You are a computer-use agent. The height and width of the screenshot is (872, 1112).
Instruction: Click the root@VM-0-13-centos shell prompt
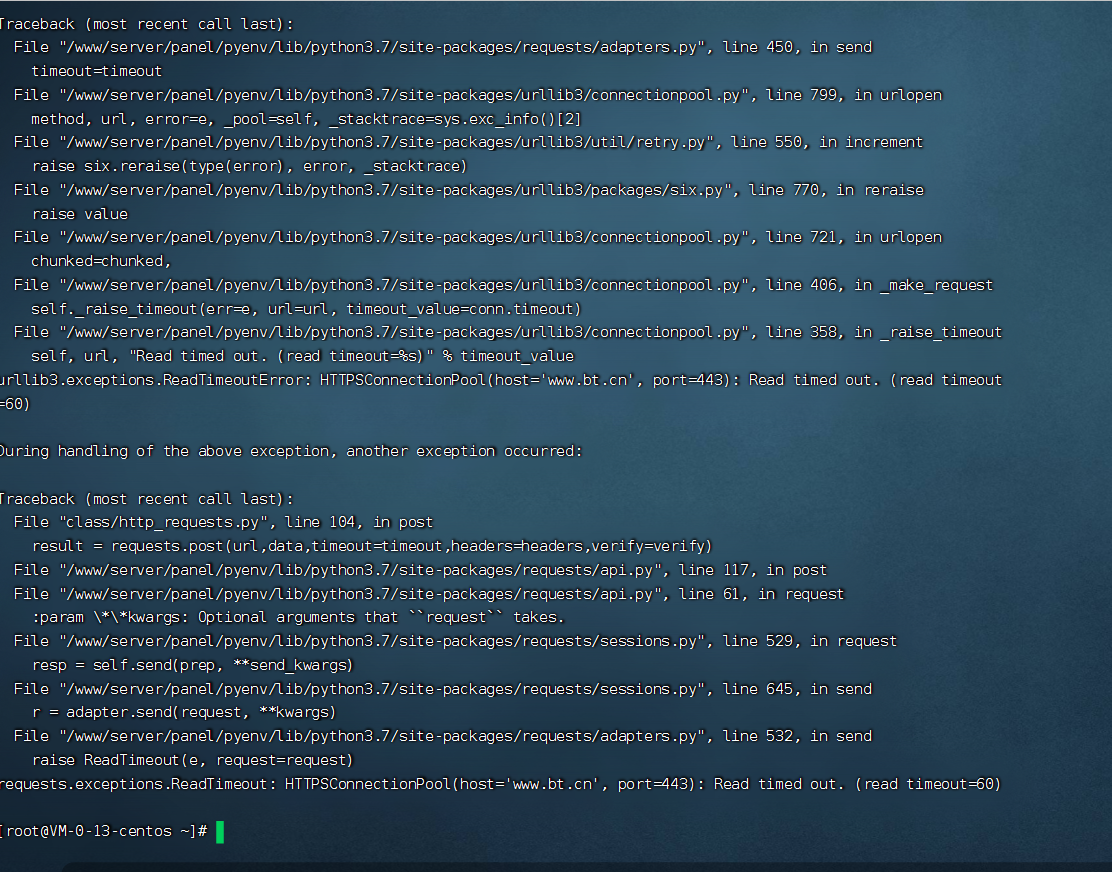104,831
